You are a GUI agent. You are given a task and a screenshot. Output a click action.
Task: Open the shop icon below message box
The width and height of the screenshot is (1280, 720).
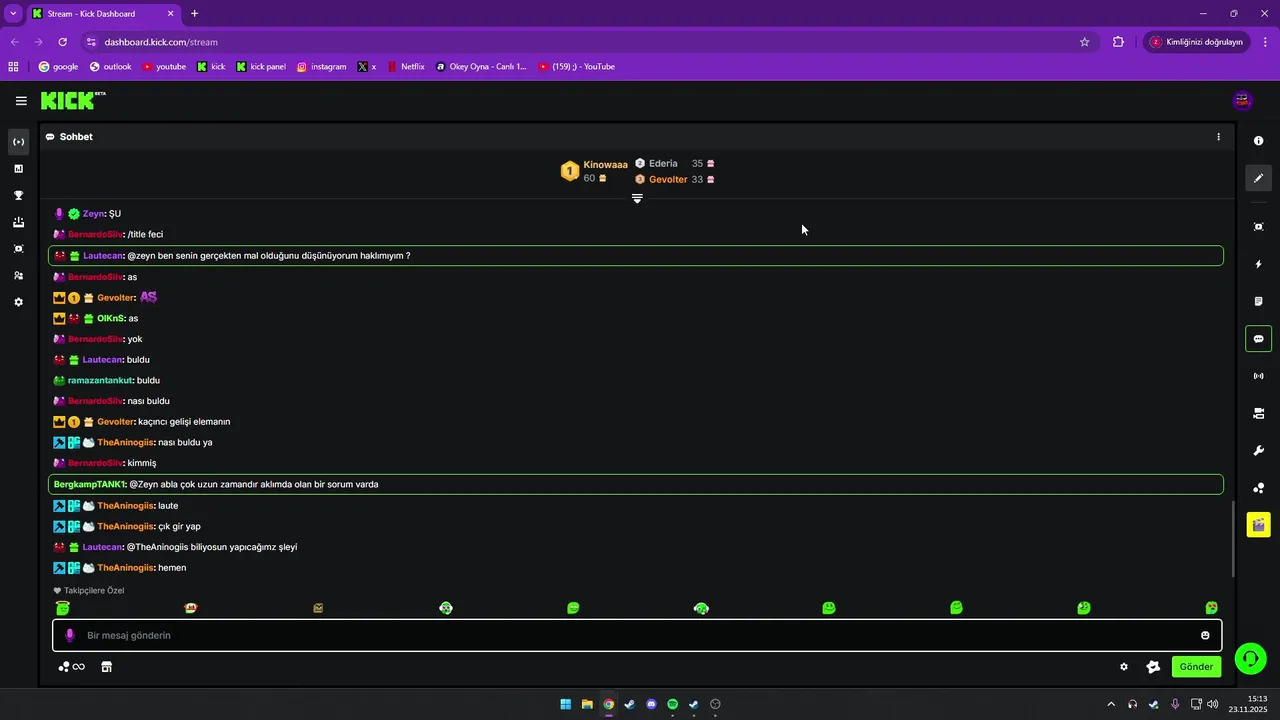(107, 667)
